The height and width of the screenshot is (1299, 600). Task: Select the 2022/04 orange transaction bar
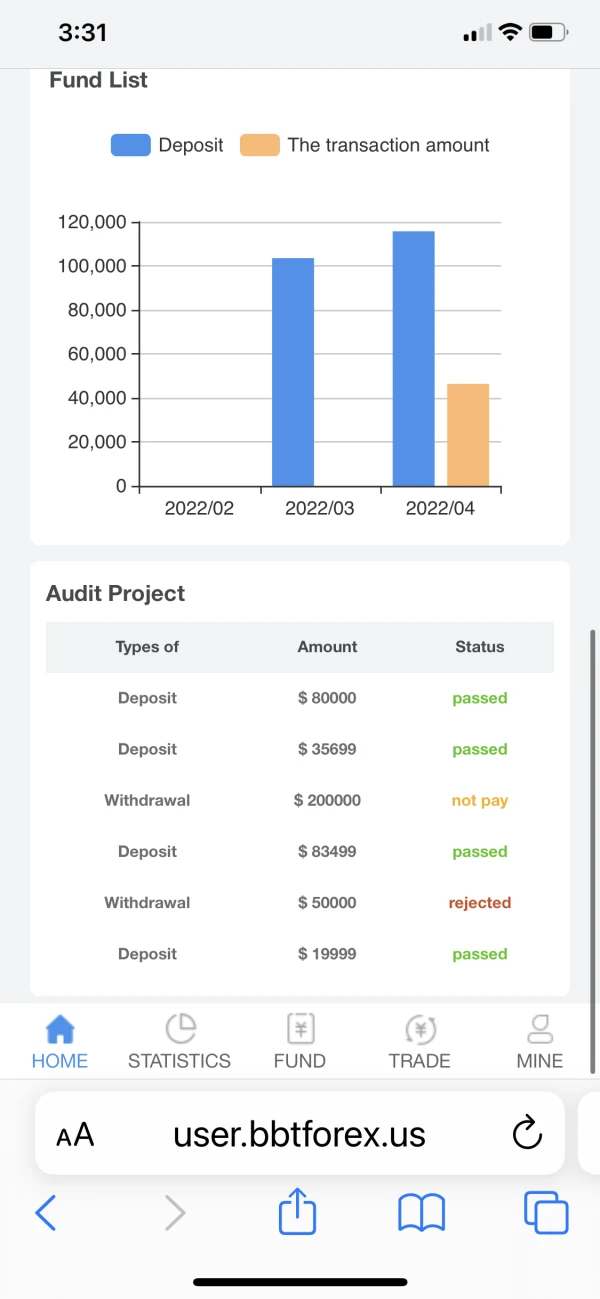(x=468, y=435)
